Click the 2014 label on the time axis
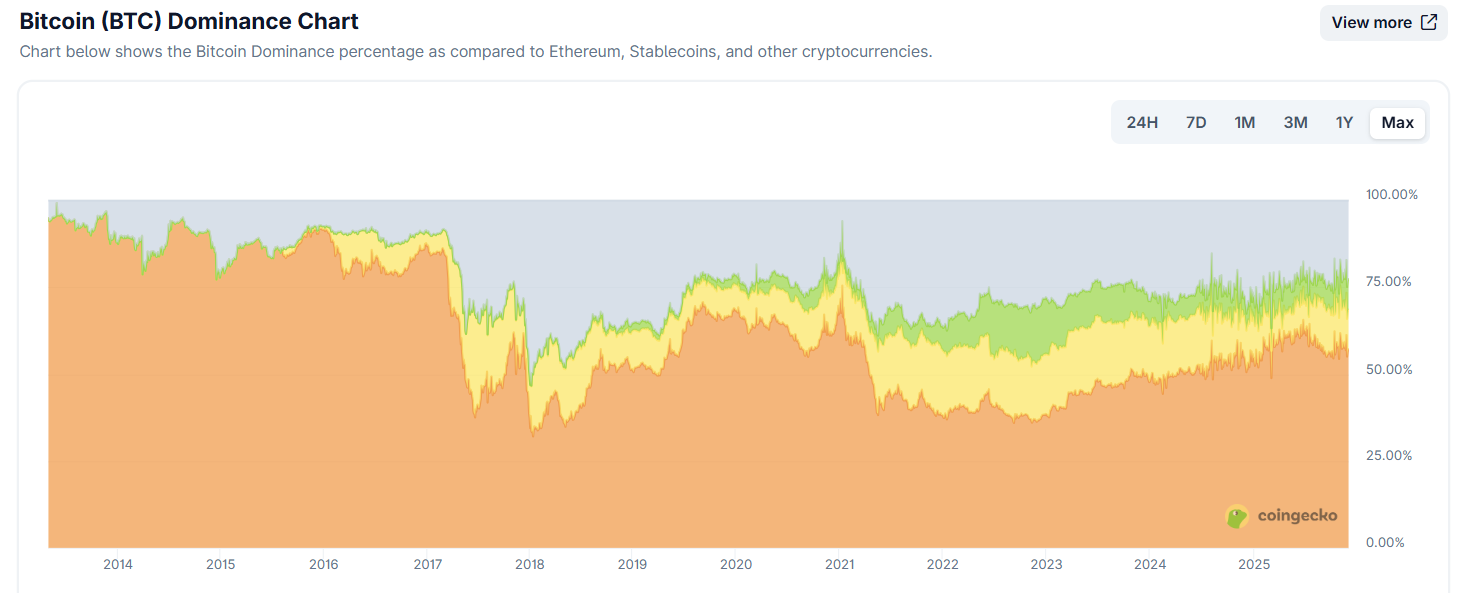The height and width of the screenshot is (593, 1457). point(118,564)
